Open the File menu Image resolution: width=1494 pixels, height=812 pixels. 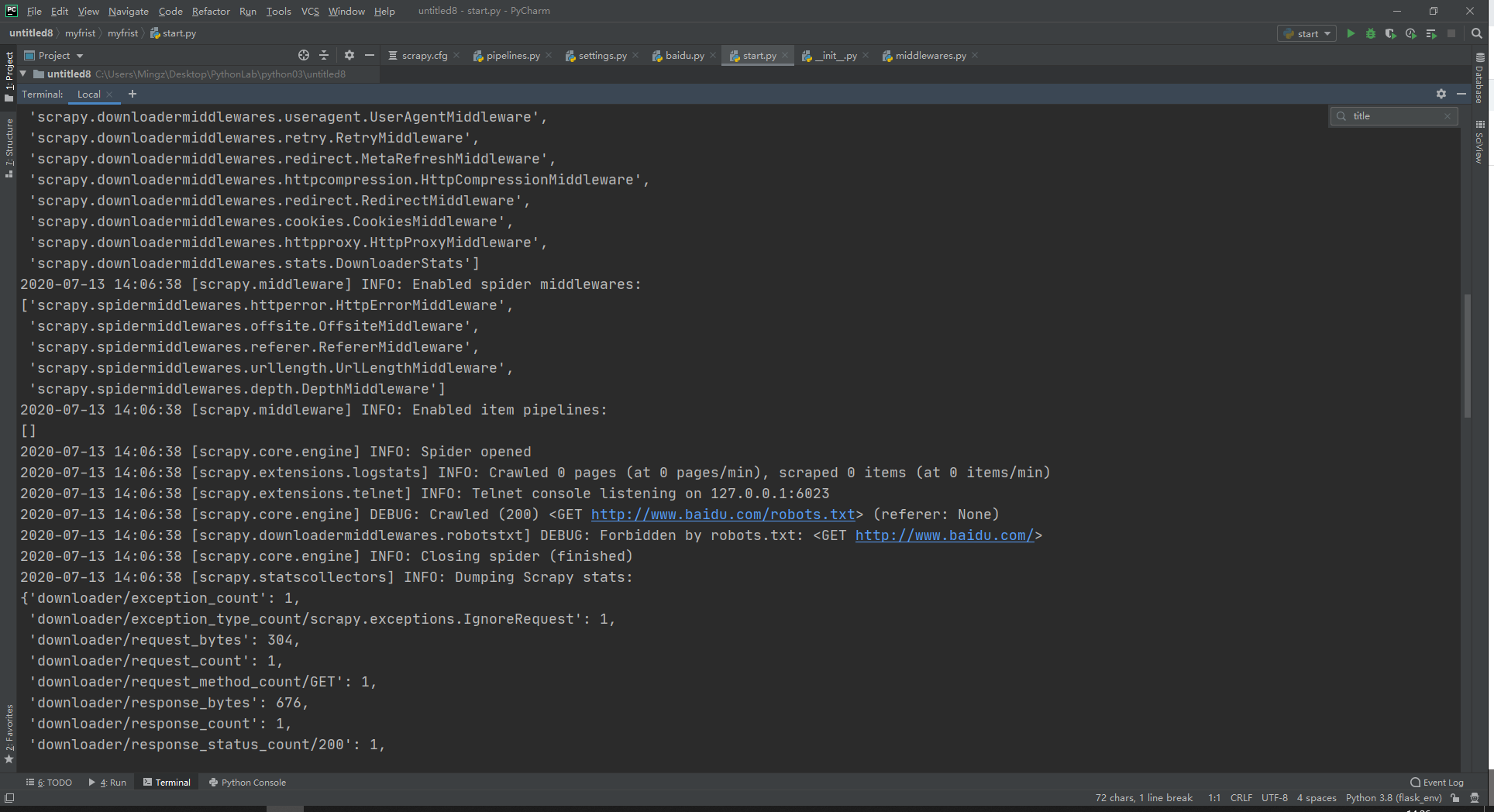point(34,11)
